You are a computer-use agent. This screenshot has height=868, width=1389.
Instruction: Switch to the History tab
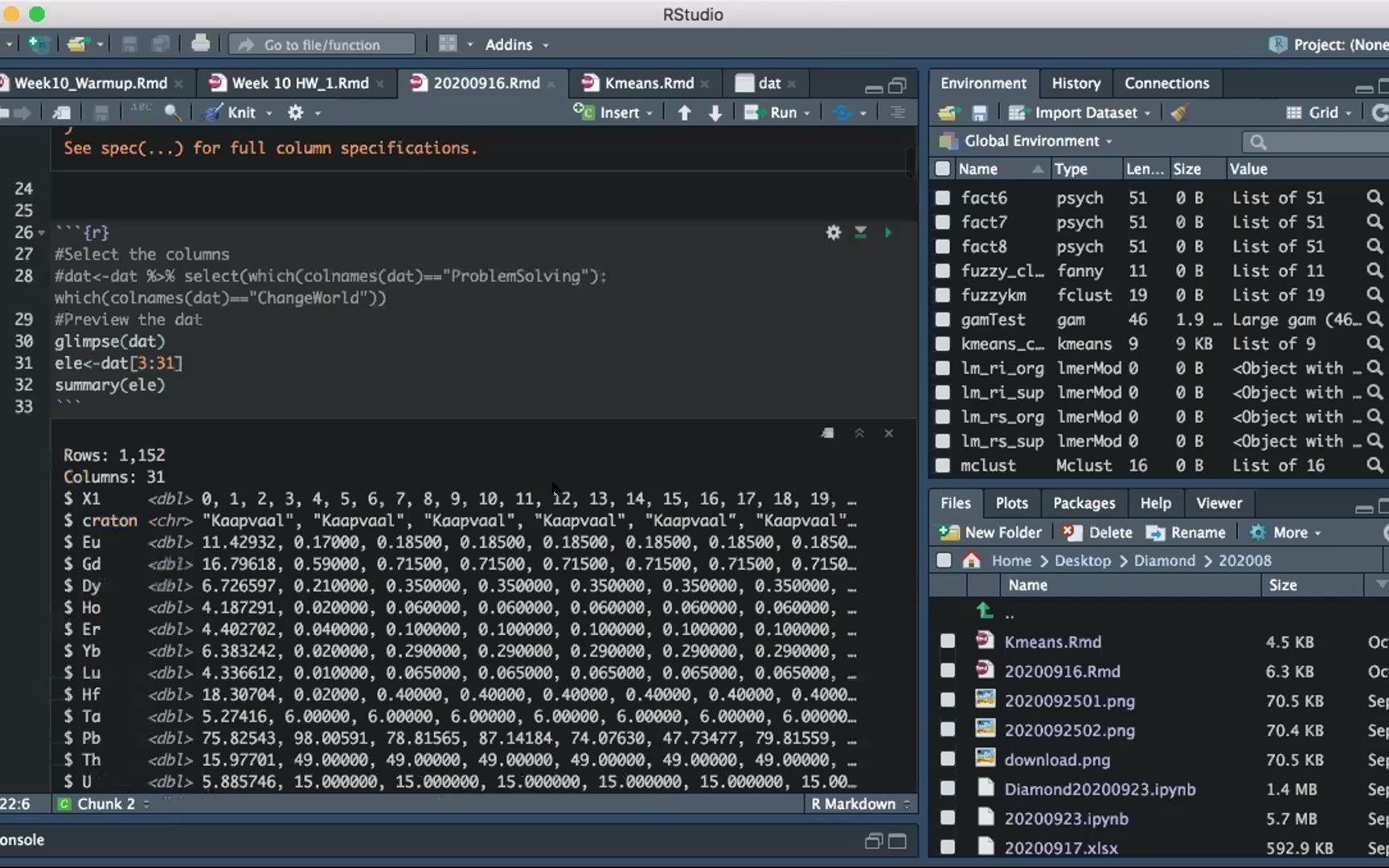(x=1076, y=83)
